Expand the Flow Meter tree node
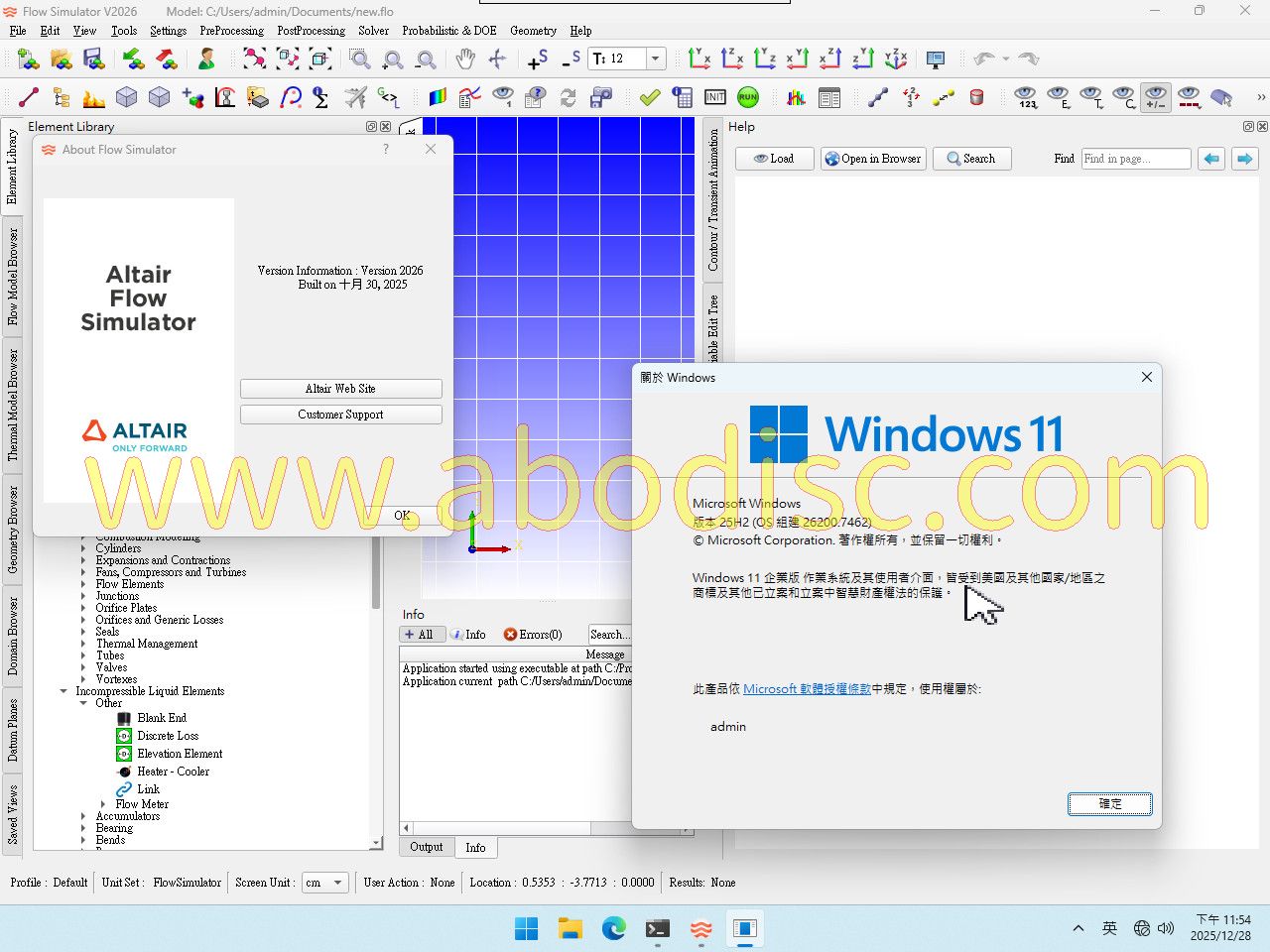This screenshot has width=1270, height=952. (103, 804)
